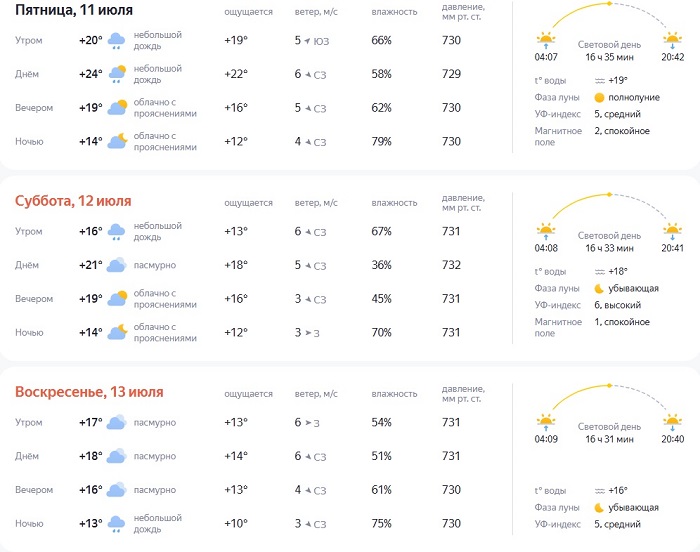Click Friday morning light rain icon

pos(117,41)
